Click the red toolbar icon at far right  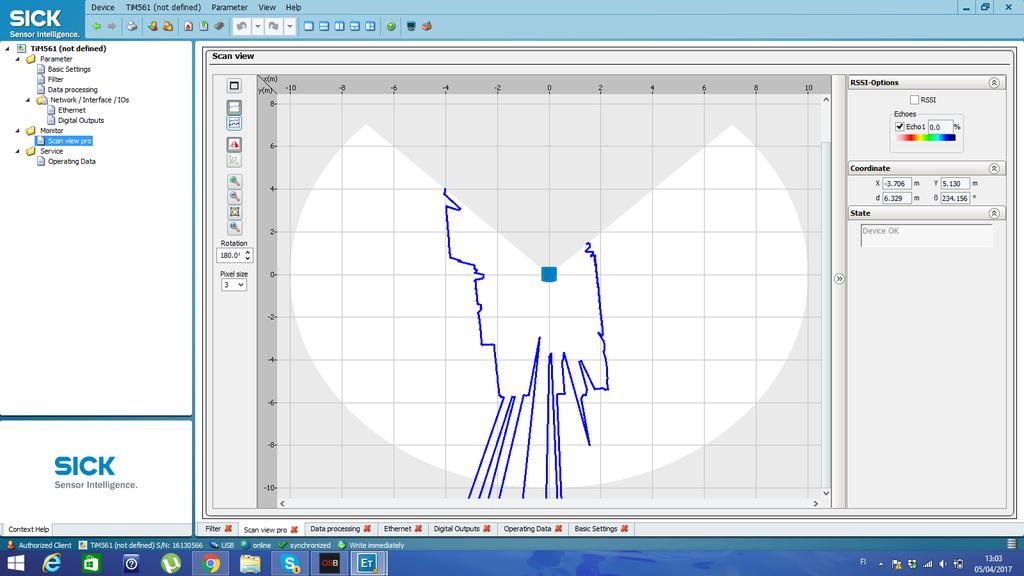(426, 26)
